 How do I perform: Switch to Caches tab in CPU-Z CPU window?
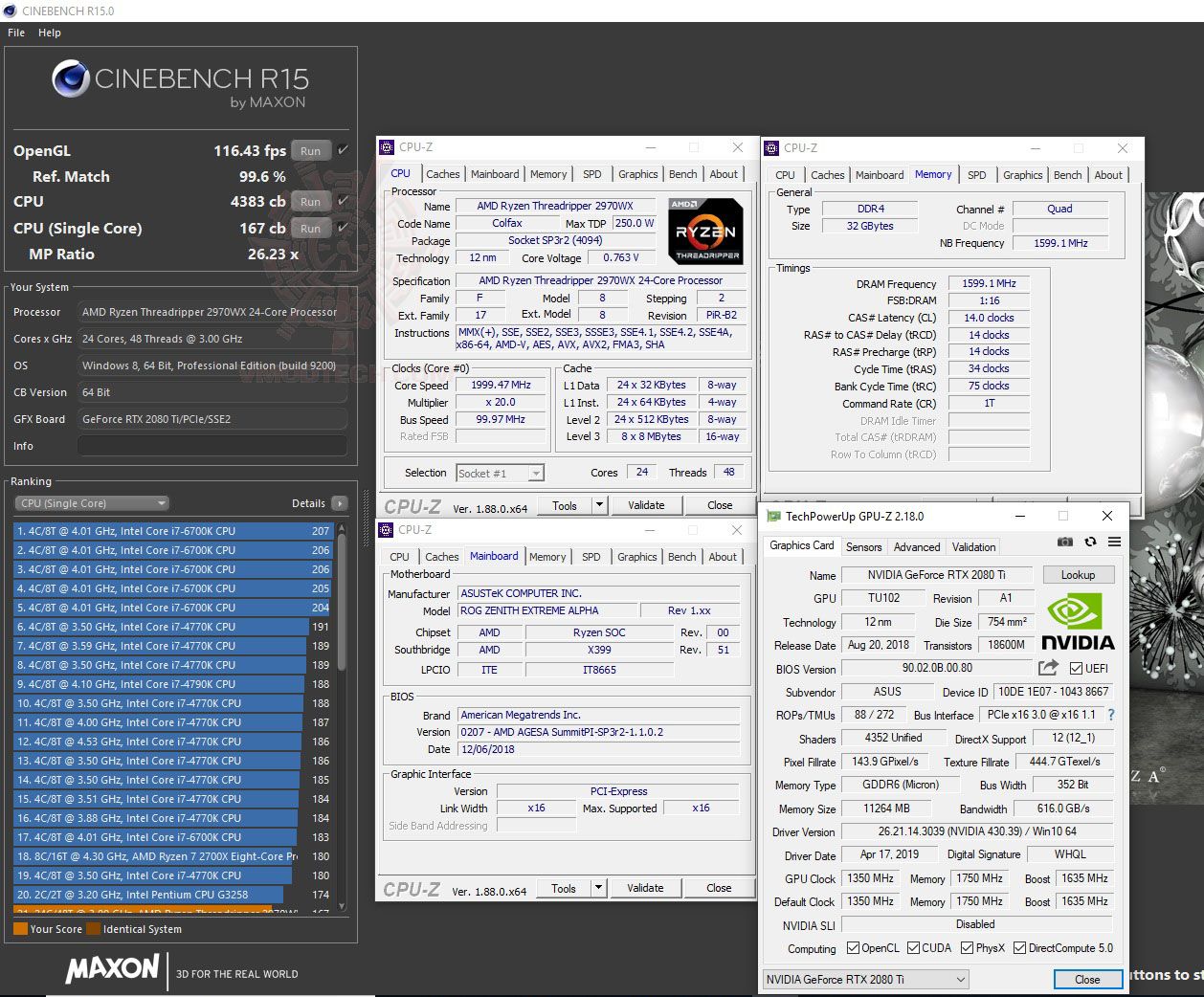443,174
